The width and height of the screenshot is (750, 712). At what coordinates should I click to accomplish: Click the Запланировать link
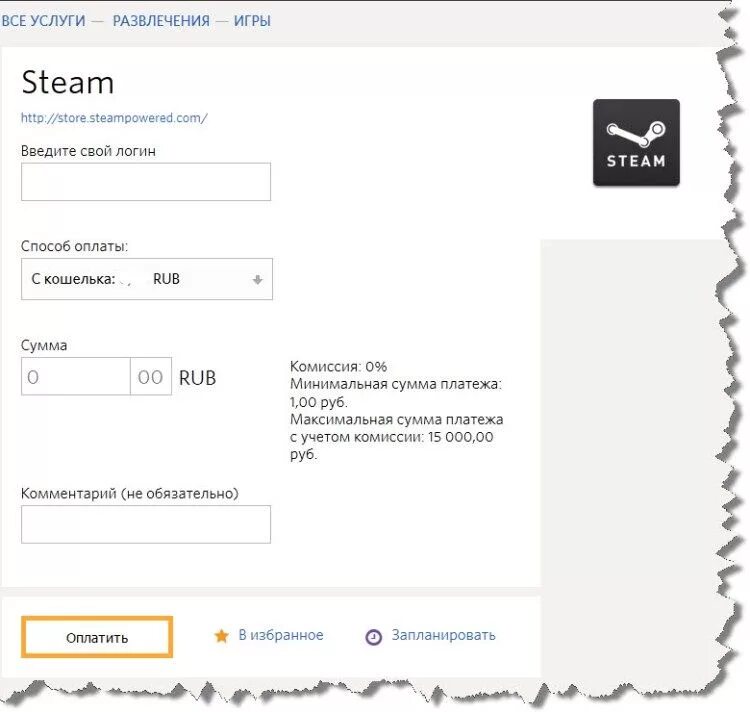443,635
